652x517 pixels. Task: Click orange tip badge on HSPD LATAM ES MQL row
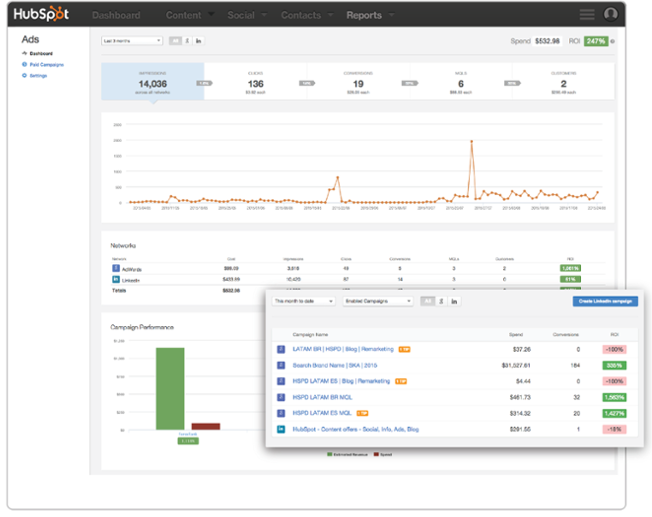pyautogui.click(x=363, y=413)
